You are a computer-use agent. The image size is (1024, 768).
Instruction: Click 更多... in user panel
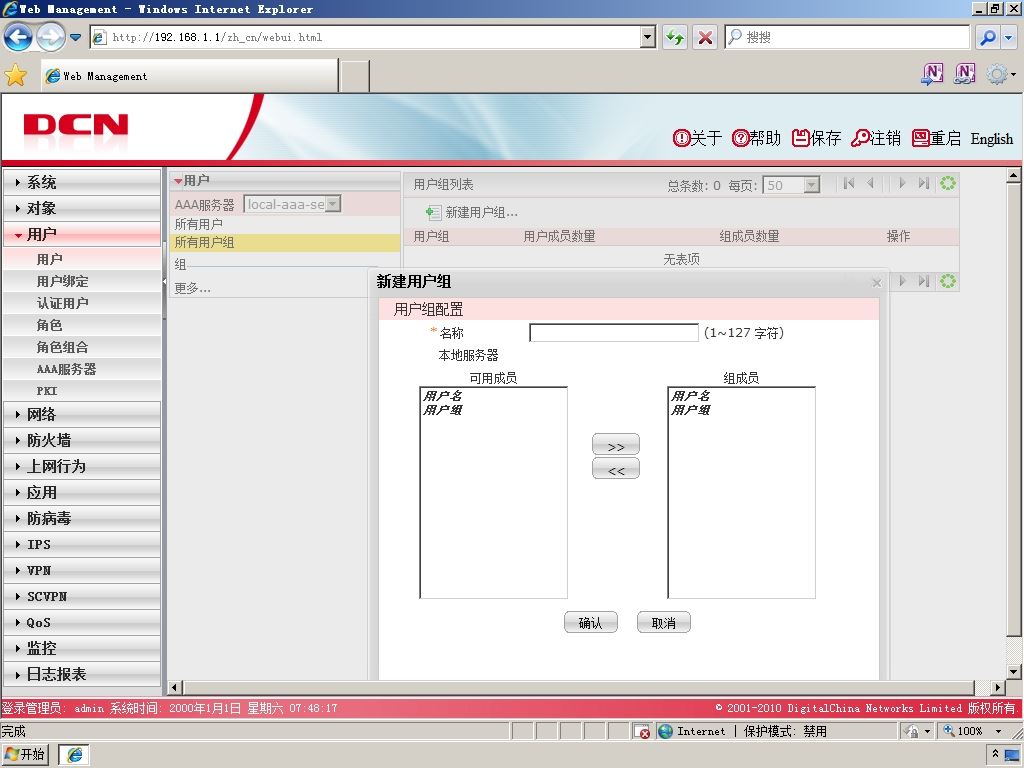coord(192,288)
